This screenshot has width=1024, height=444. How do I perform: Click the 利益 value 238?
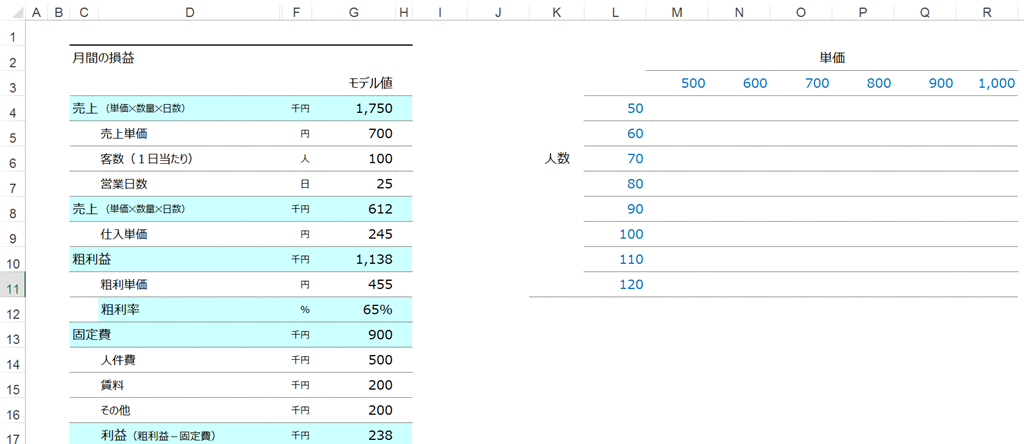point(353,436)
